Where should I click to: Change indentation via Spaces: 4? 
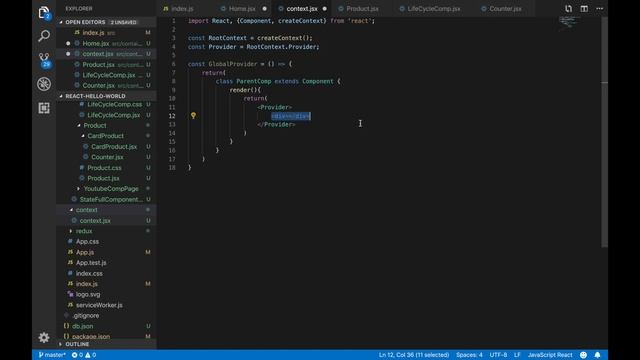coord(469,355)
